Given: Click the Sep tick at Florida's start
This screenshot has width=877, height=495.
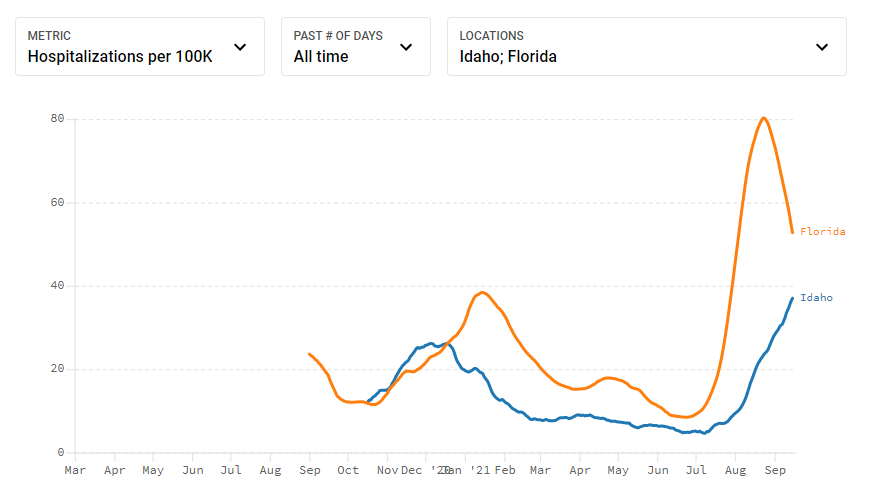Looking at the screenshot, I should click(309, 469).
